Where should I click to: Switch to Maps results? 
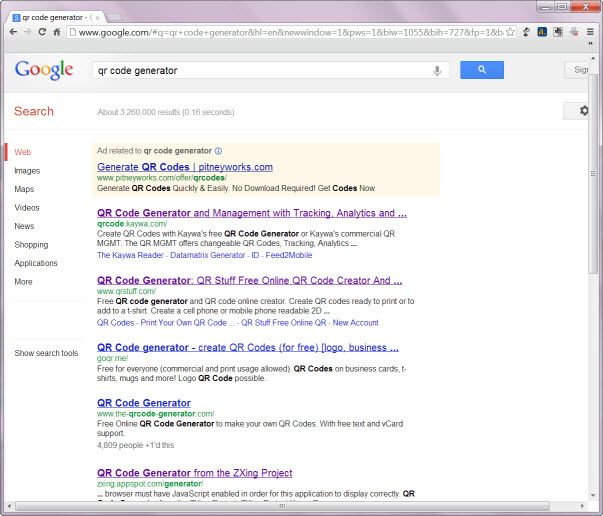24,189
